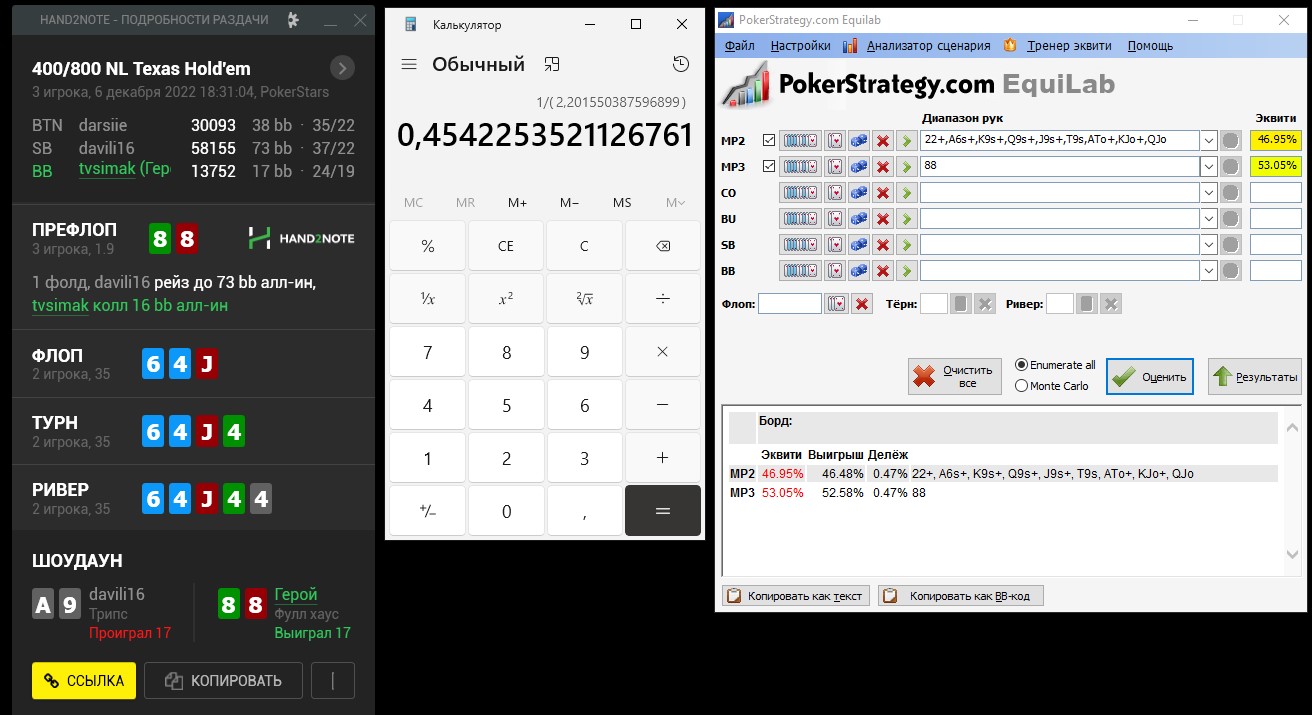This screenshot has width=1312, height=715.
Task: Expand the BB range dropdown
Action: [x=1209, y=270]
